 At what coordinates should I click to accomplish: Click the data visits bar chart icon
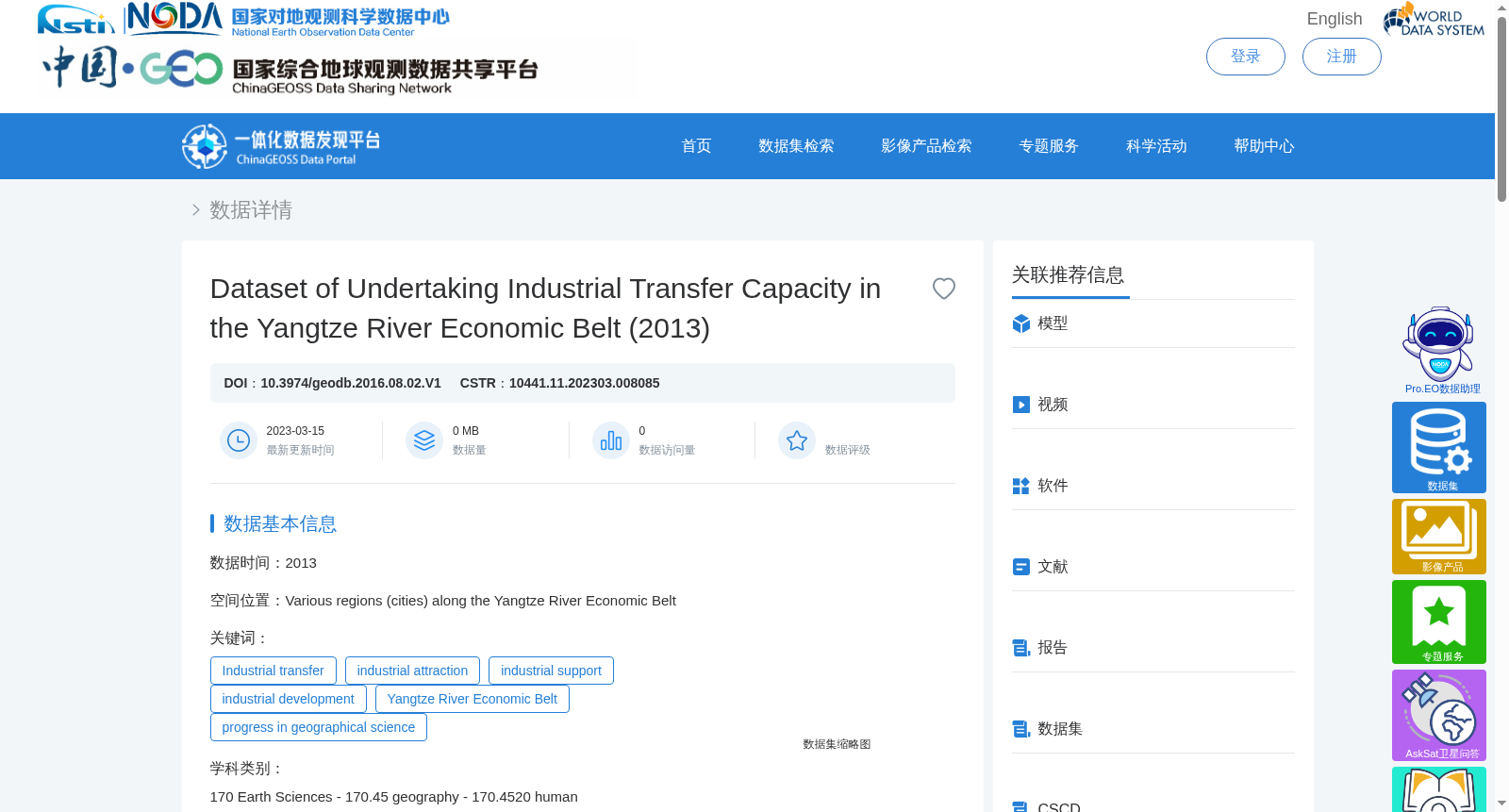tap(611, 440)
